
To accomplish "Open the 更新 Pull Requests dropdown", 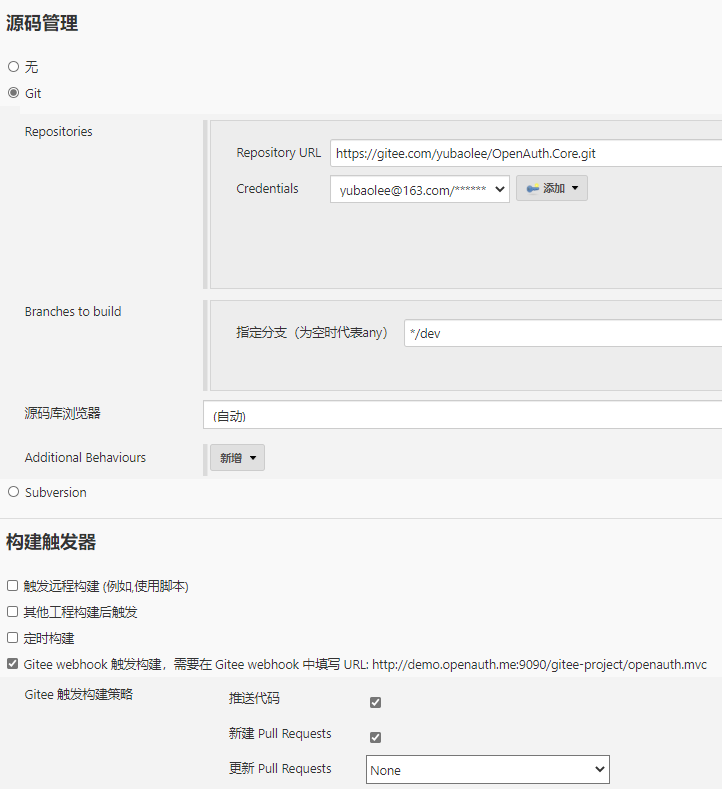I will point(487,770).
